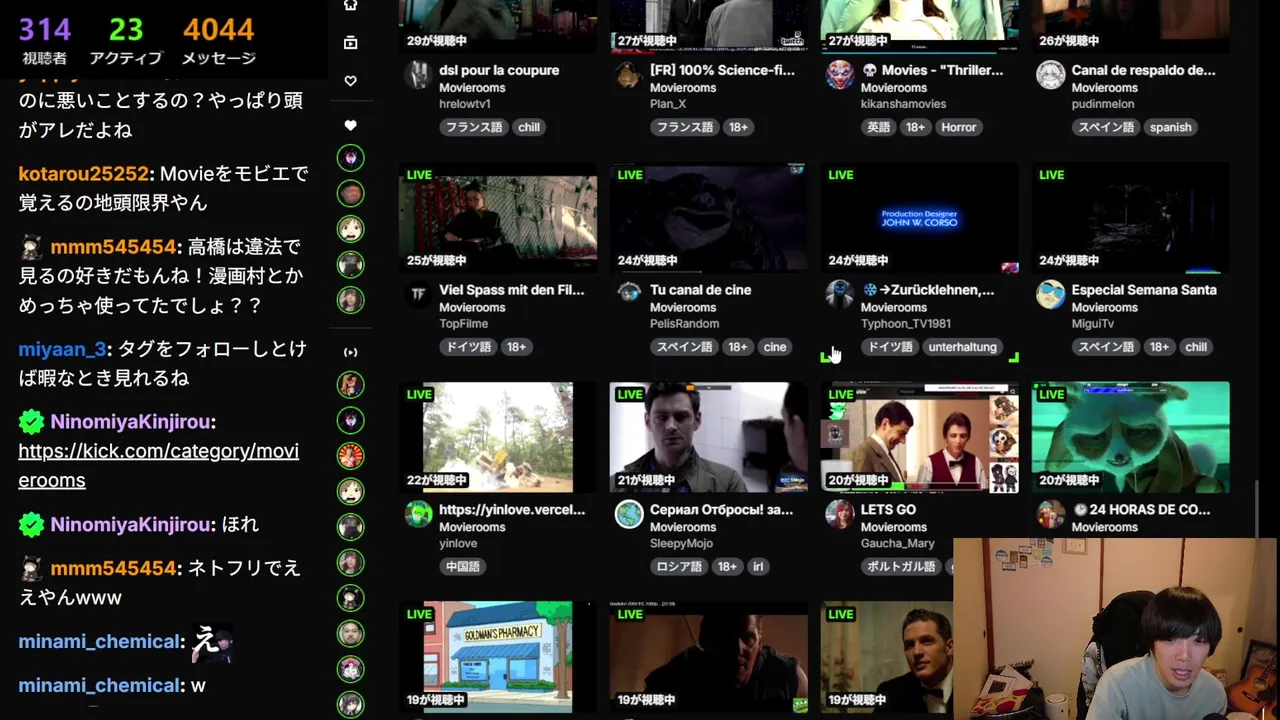
Task: Select the Horror tag on kikanshamovies
Action: click(959, 127)
